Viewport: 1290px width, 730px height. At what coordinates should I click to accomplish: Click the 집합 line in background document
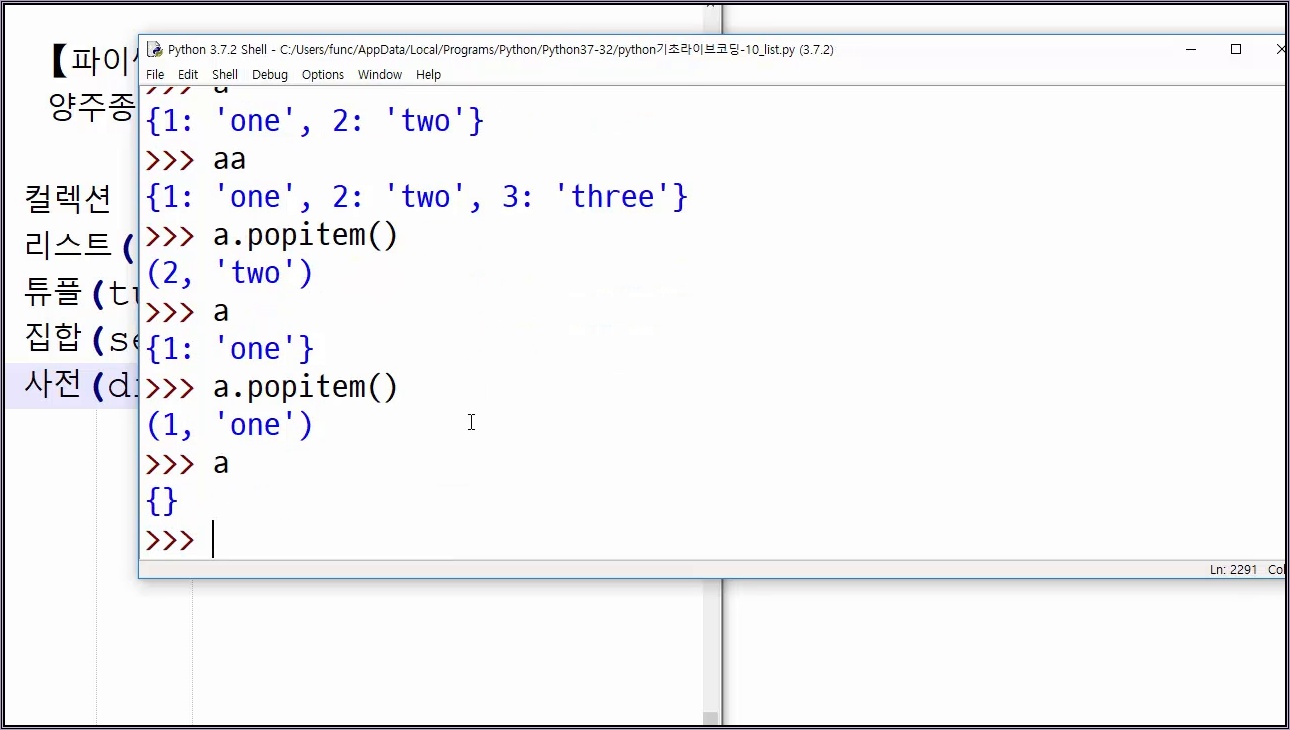(80, 339)
